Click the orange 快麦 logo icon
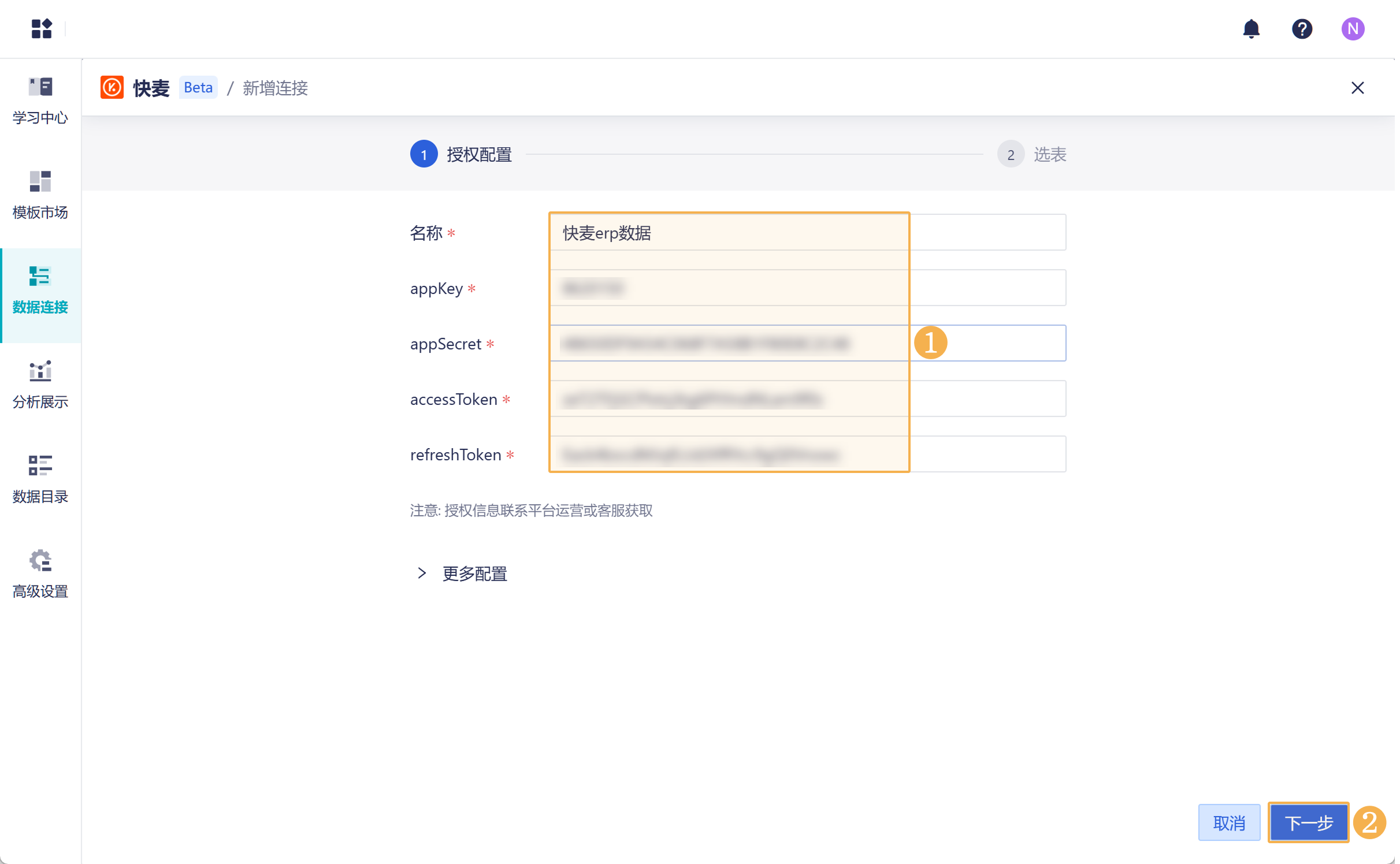1400x864 pixels. [x=112, y=88]
